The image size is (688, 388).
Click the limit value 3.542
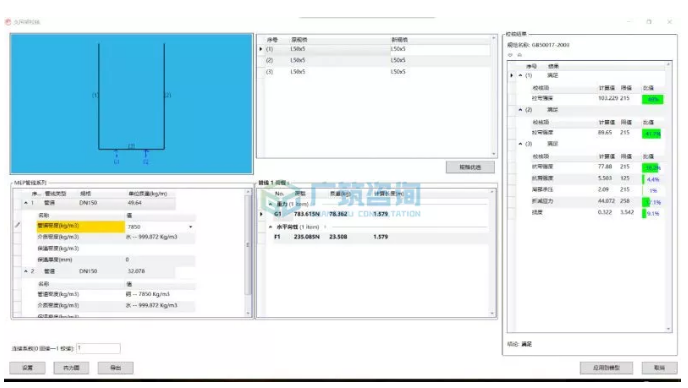pyautogui.click(x=627, y=212)
